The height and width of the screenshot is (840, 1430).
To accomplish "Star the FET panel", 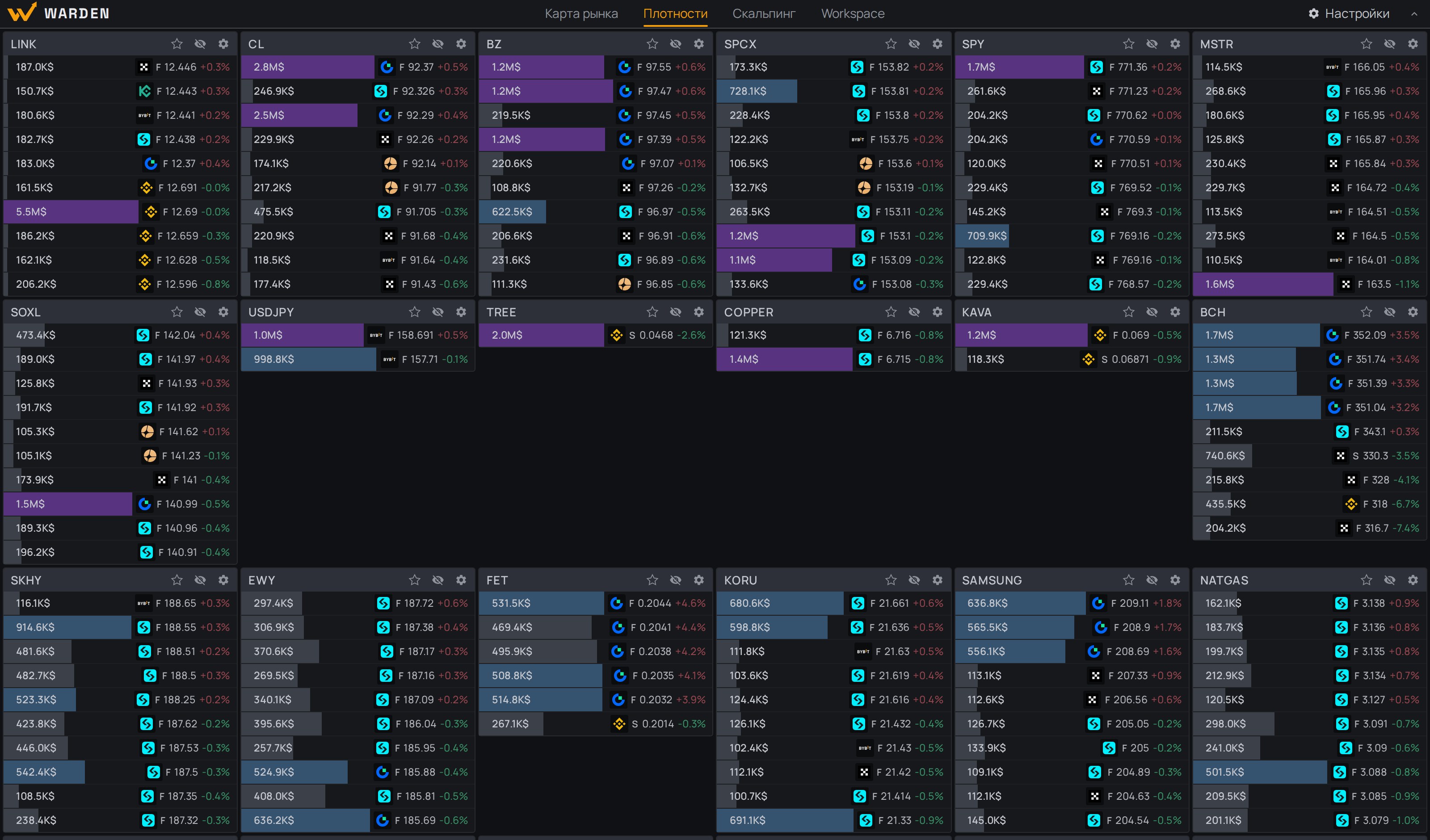I will click(x=652, y=580).
